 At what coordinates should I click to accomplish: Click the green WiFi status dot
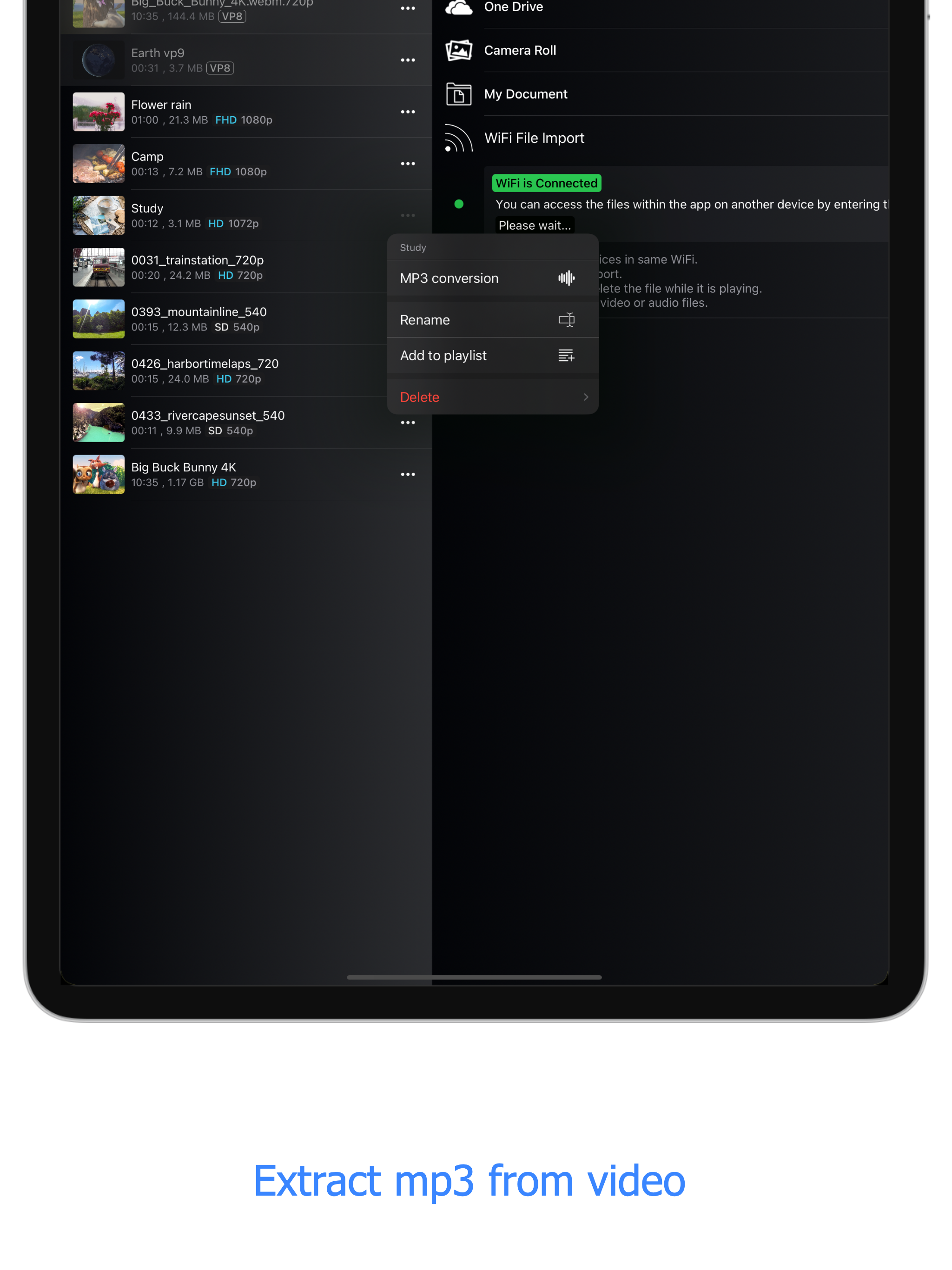click(x=459, y=204)
